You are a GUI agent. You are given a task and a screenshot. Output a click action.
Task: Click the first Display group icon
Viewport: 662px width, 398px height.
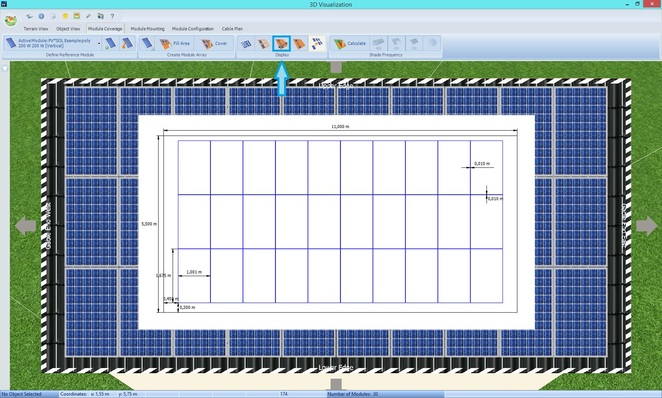(246, 43)
